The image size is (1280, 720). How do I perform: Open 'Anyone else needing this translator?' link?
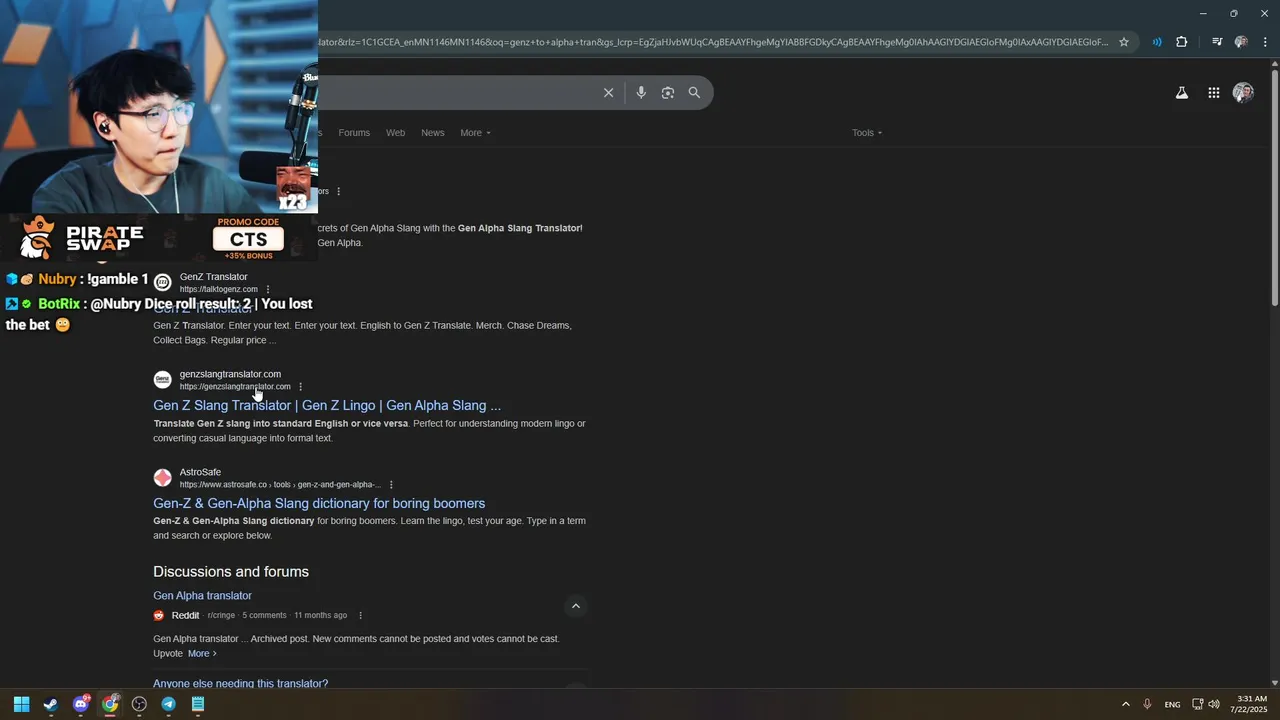pyautogui.click(x=240, y=683)
